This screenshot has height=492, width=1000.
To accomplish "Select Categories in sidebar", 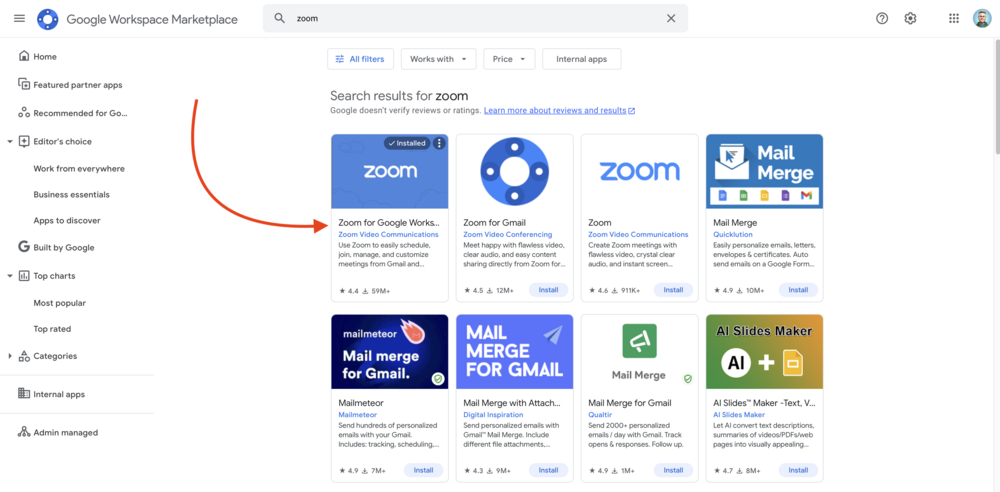I will click(x=55, y=356).
